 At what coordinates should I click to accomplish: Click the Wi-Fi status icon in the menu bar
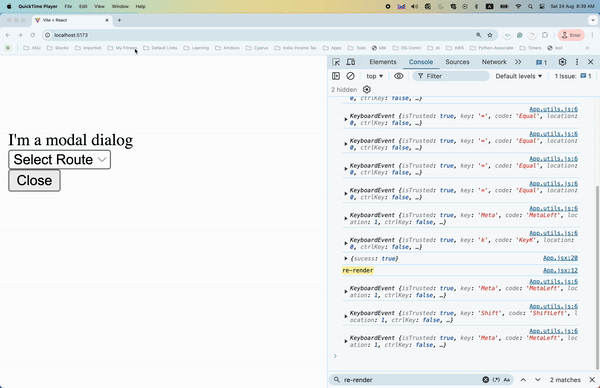[518, 7]
